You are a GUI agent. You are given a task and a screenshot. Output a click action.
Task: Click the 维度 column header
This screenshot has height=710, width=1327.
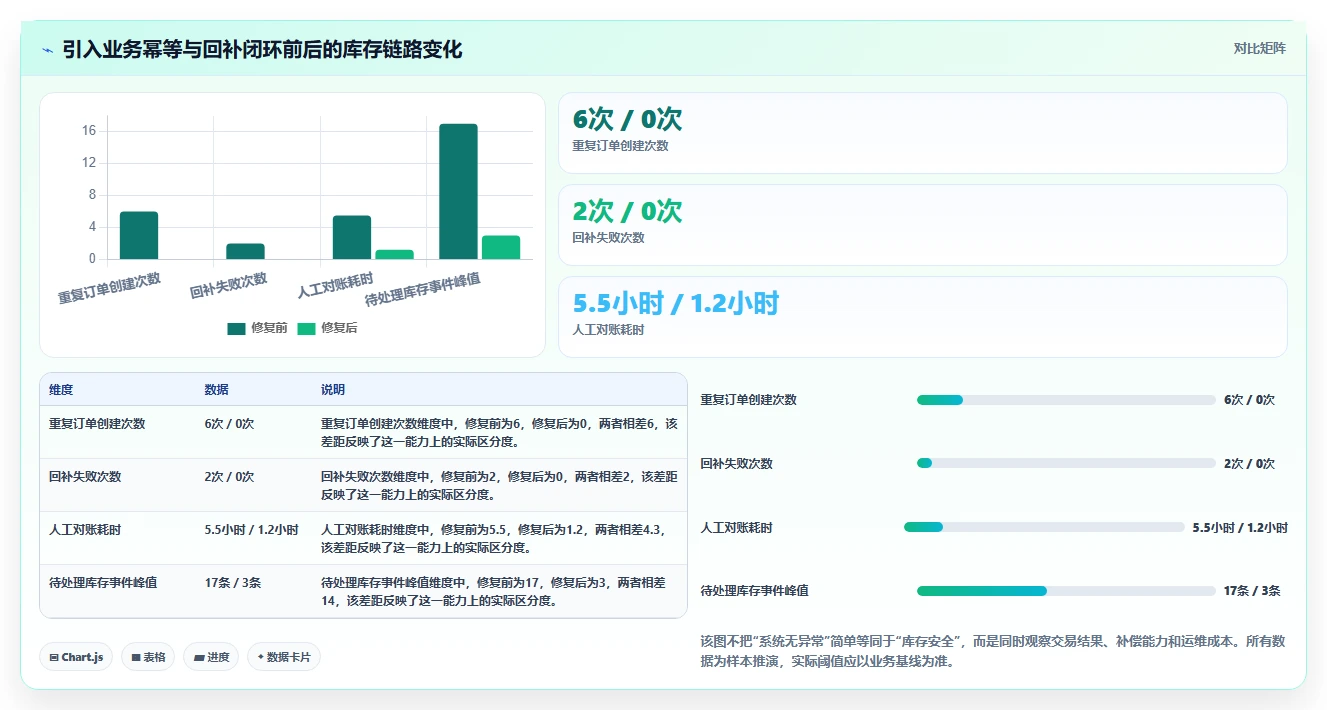[x=61, y=389]
